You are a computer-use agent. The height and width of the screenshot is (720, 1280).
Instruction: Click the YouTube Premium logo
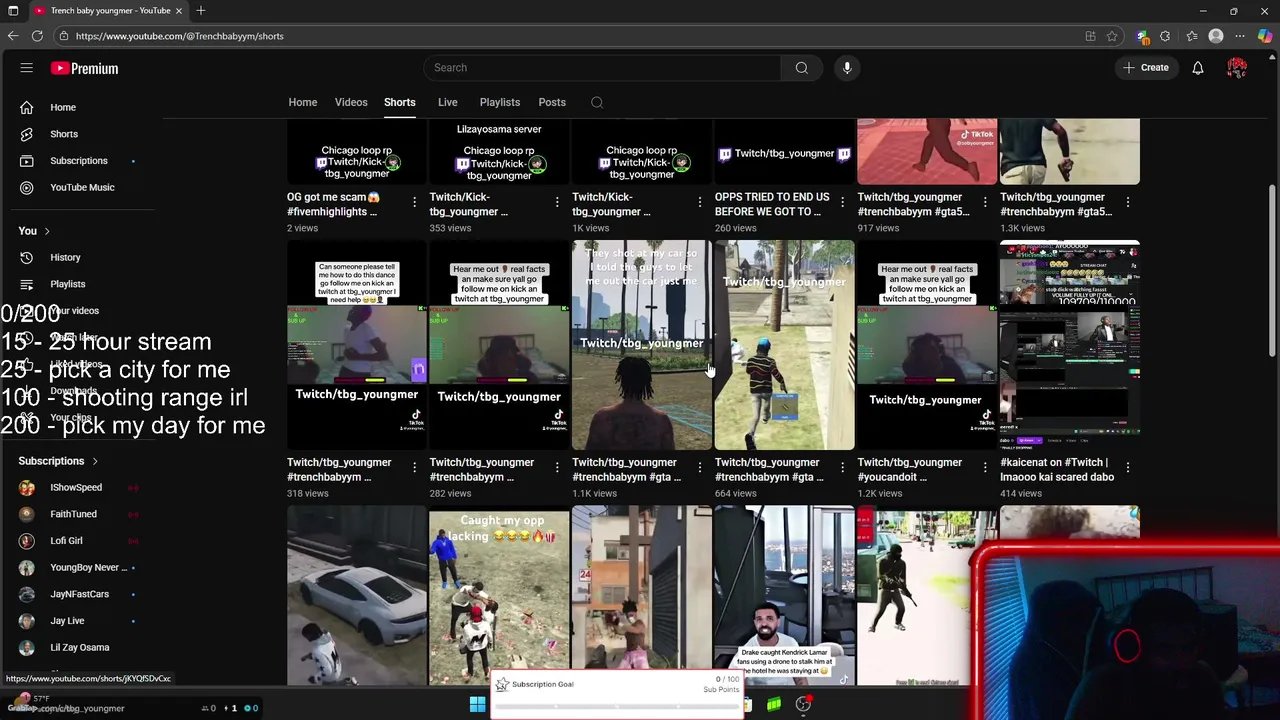(x=85, y=68)
